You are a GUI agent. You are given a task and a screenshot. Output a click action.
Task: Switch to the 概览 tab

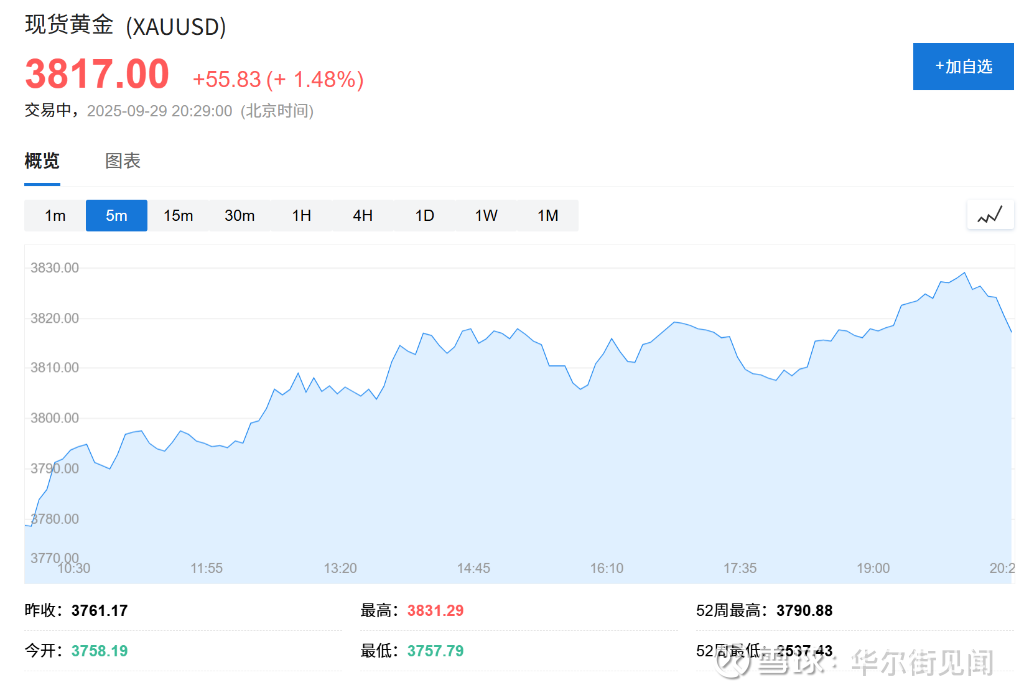(42, 161)
